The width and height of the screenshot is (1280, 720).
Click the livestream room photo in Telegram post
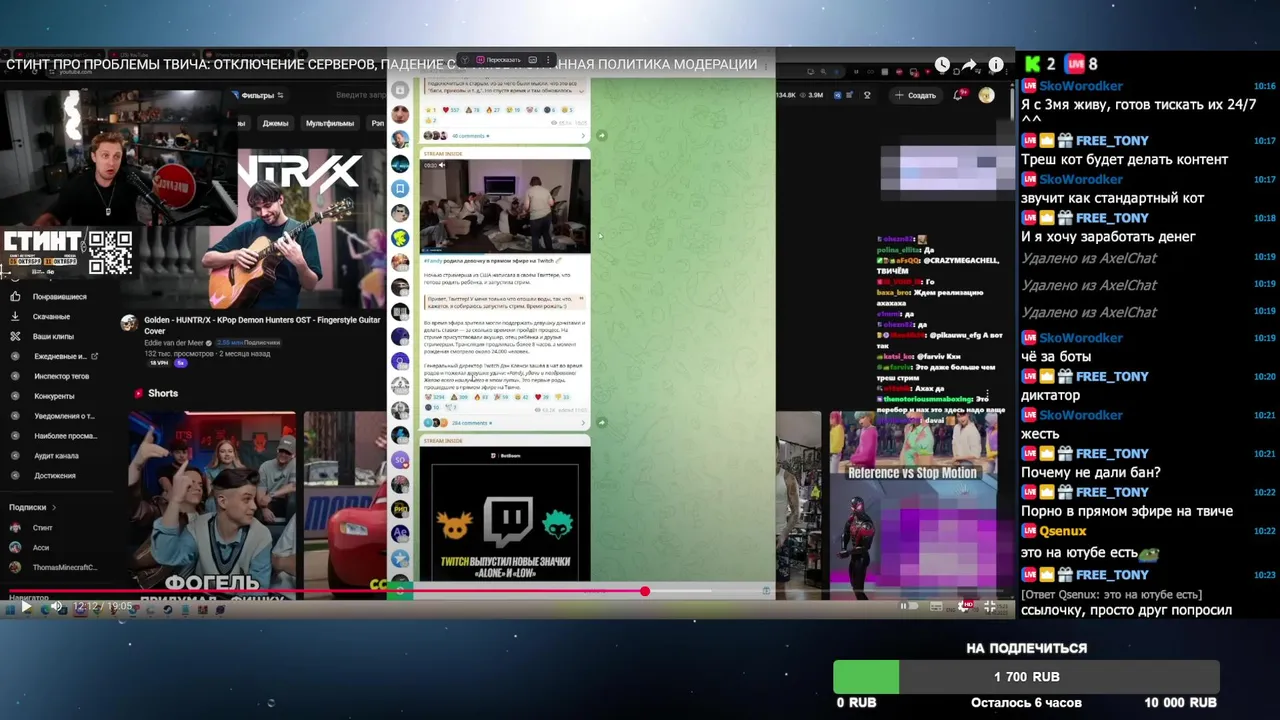point(505,205)
